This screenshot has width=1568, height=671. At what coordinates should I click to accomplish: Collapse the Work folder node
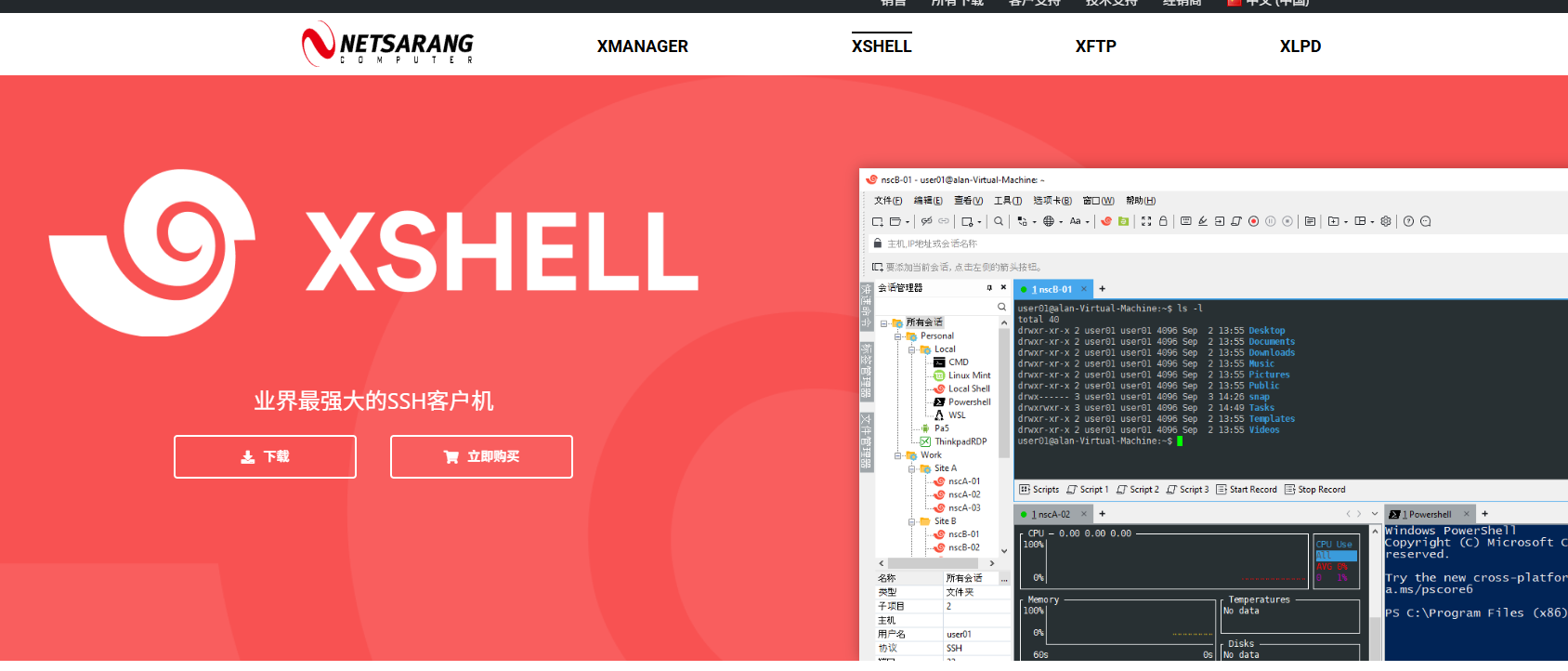click(x=898, y=455)
